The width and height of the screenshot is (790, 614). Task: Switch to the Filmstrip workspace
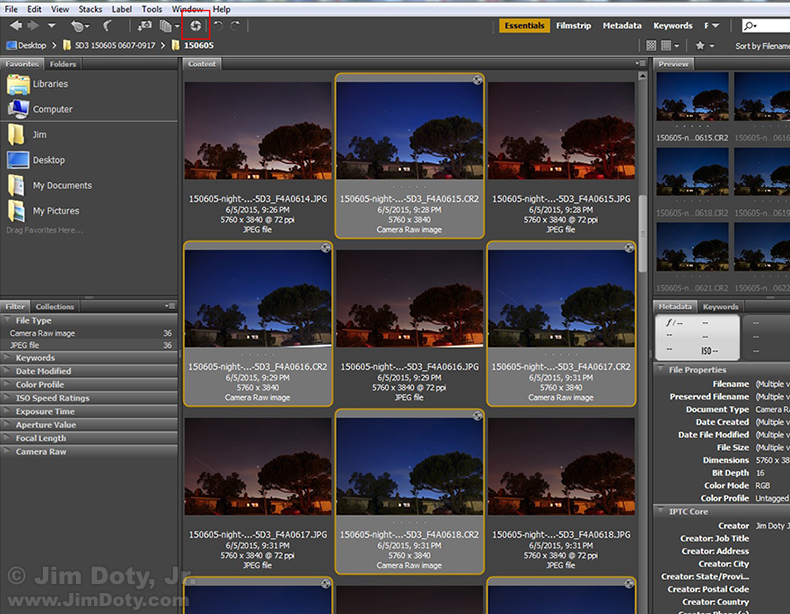[573, 26]
